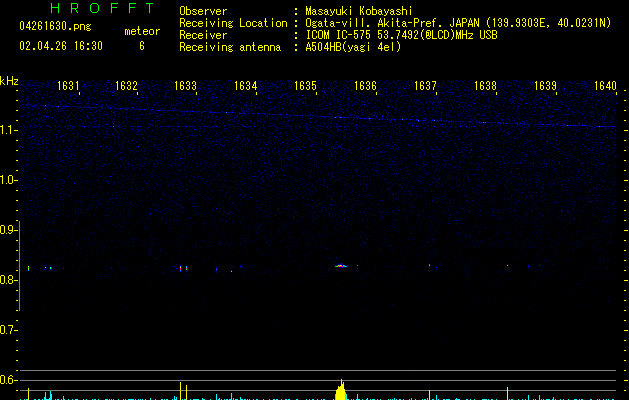Click the 1.0 kHz axis label
Image resolution: width=629 pixels, height=400 pixels.
coord(8,180)
